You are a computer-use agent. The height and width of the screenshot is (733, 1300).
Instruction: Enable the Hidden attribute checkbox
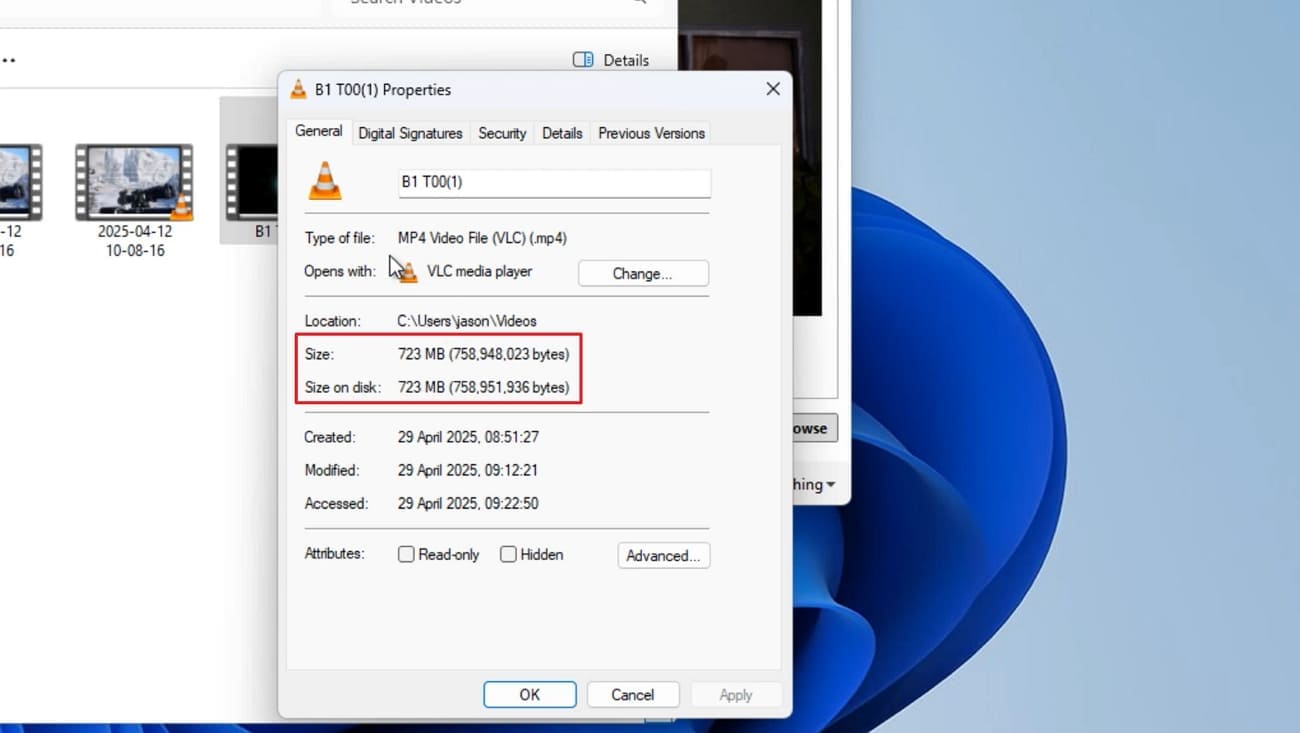click(508, 553)
